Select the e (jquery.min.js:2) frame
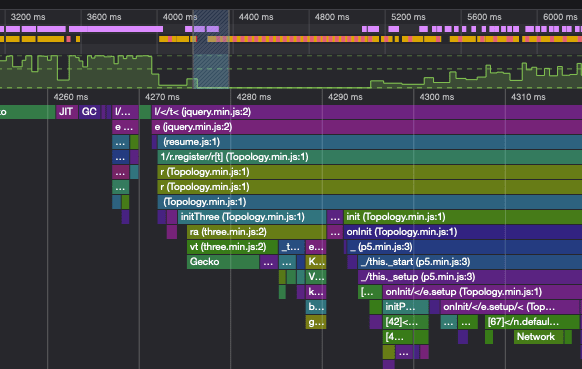The width and height of the screenshot is (582, 369). click(x=367, y=127)
